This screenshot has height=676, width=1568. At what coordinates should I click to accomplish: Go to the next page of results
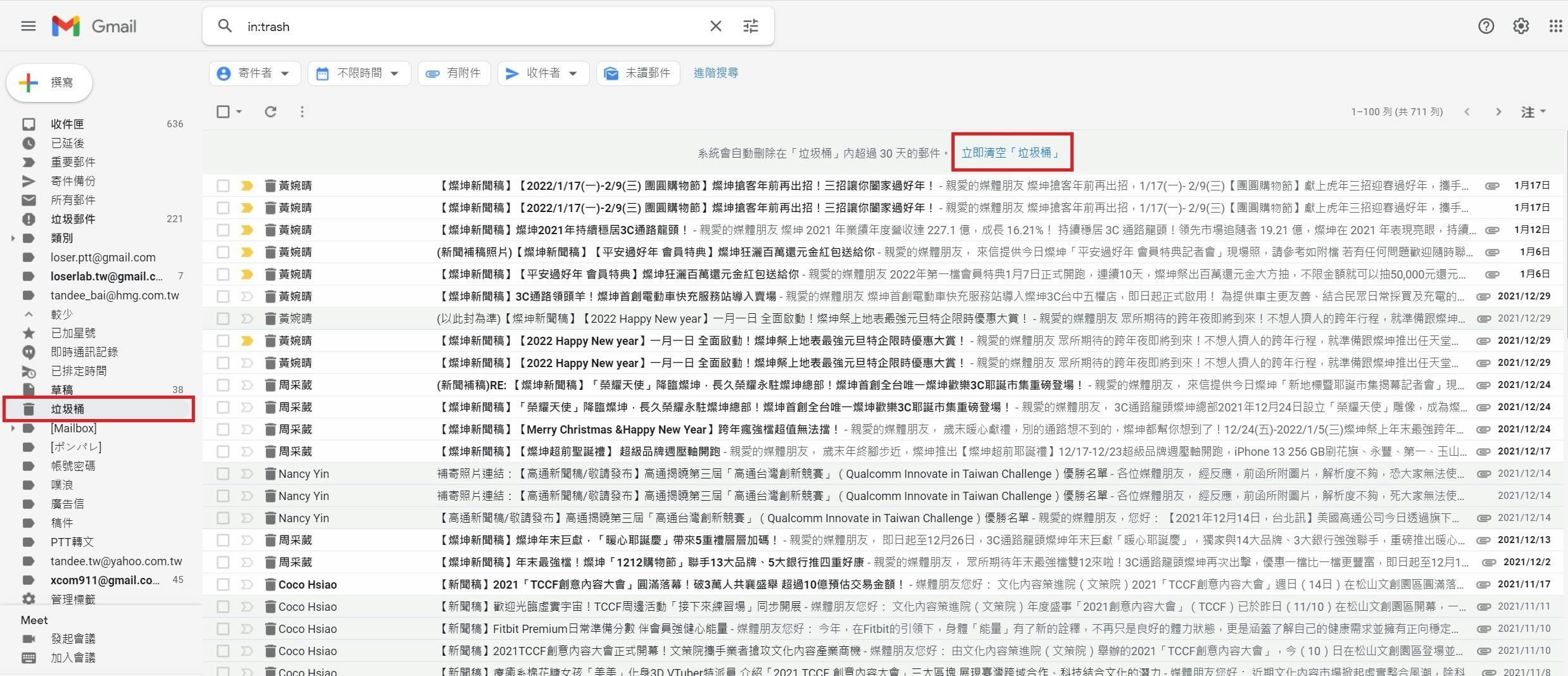coord(1498,112)
